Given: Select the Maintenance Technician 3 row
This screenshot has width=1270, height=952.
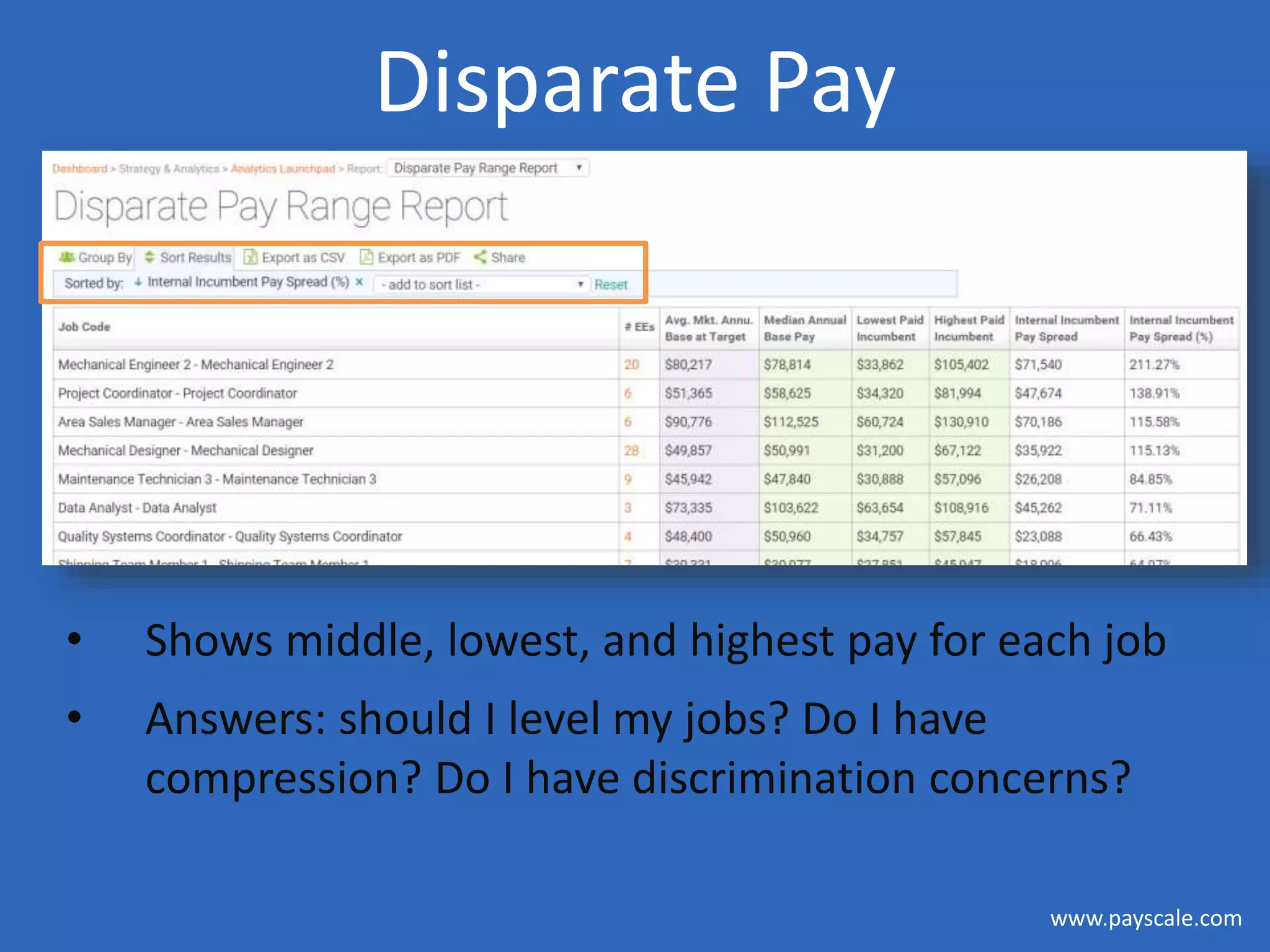Looking at the screenshot, I should [x=646, y=479].
